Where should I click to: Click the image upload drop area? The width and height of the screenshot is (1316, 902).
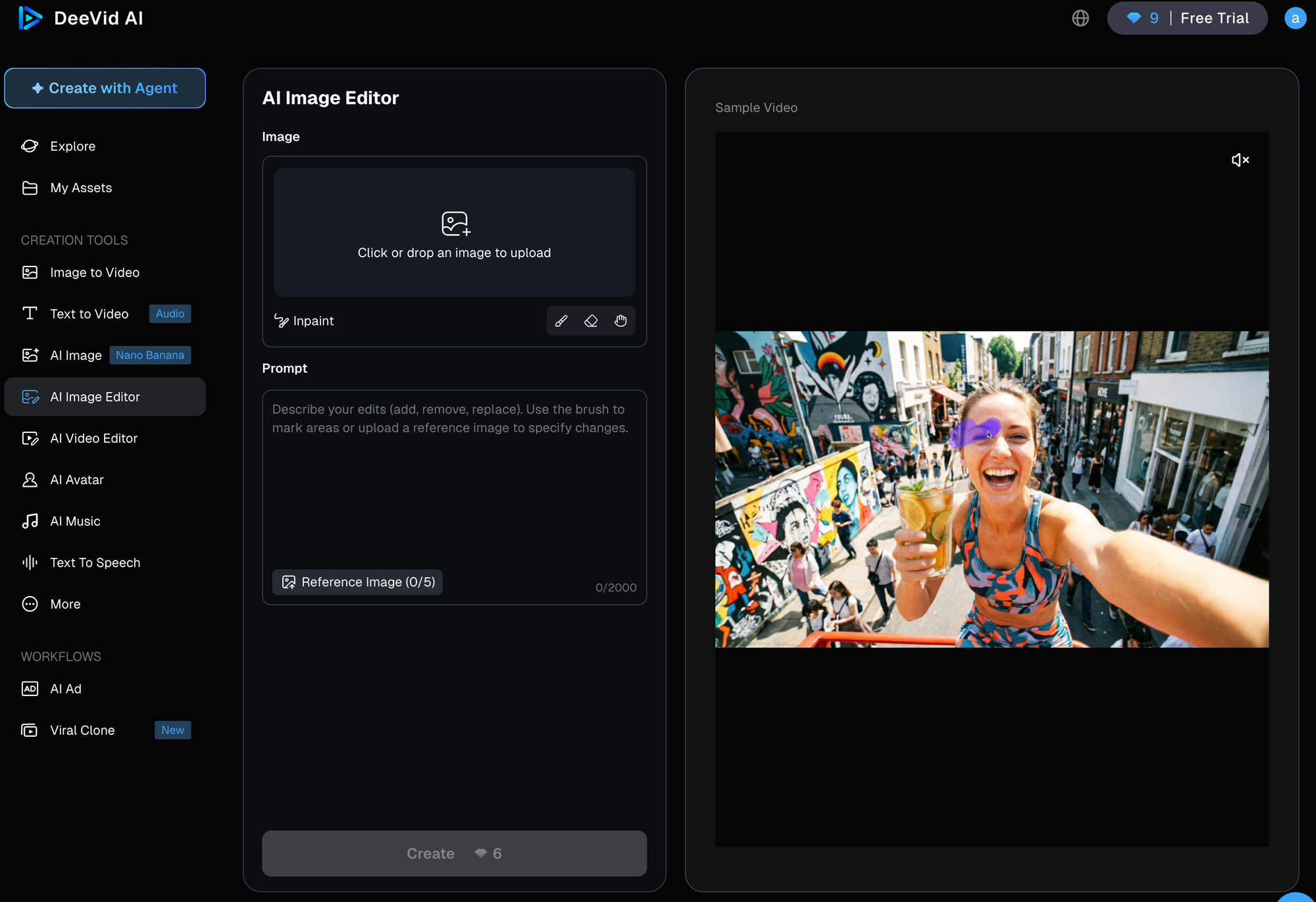click(454, 232)
